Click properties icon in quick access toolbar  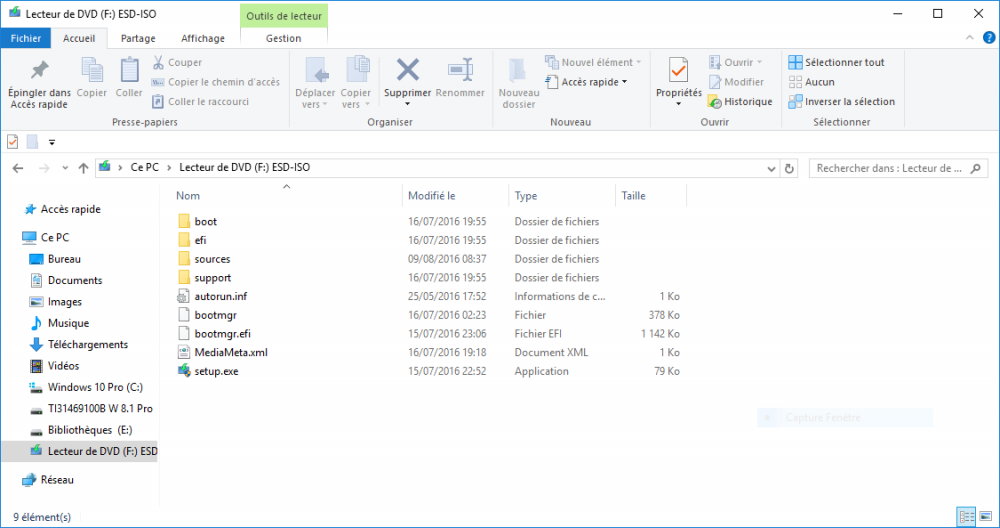(13, 142)
